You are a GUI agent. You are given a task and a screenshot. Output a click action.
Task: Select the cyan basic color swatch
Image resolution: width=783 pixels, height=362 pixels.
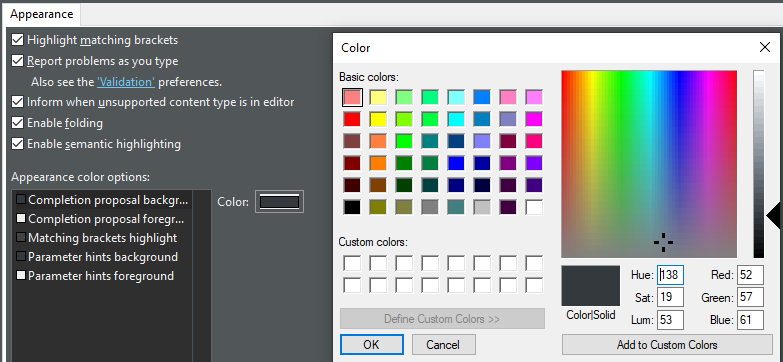456,119
